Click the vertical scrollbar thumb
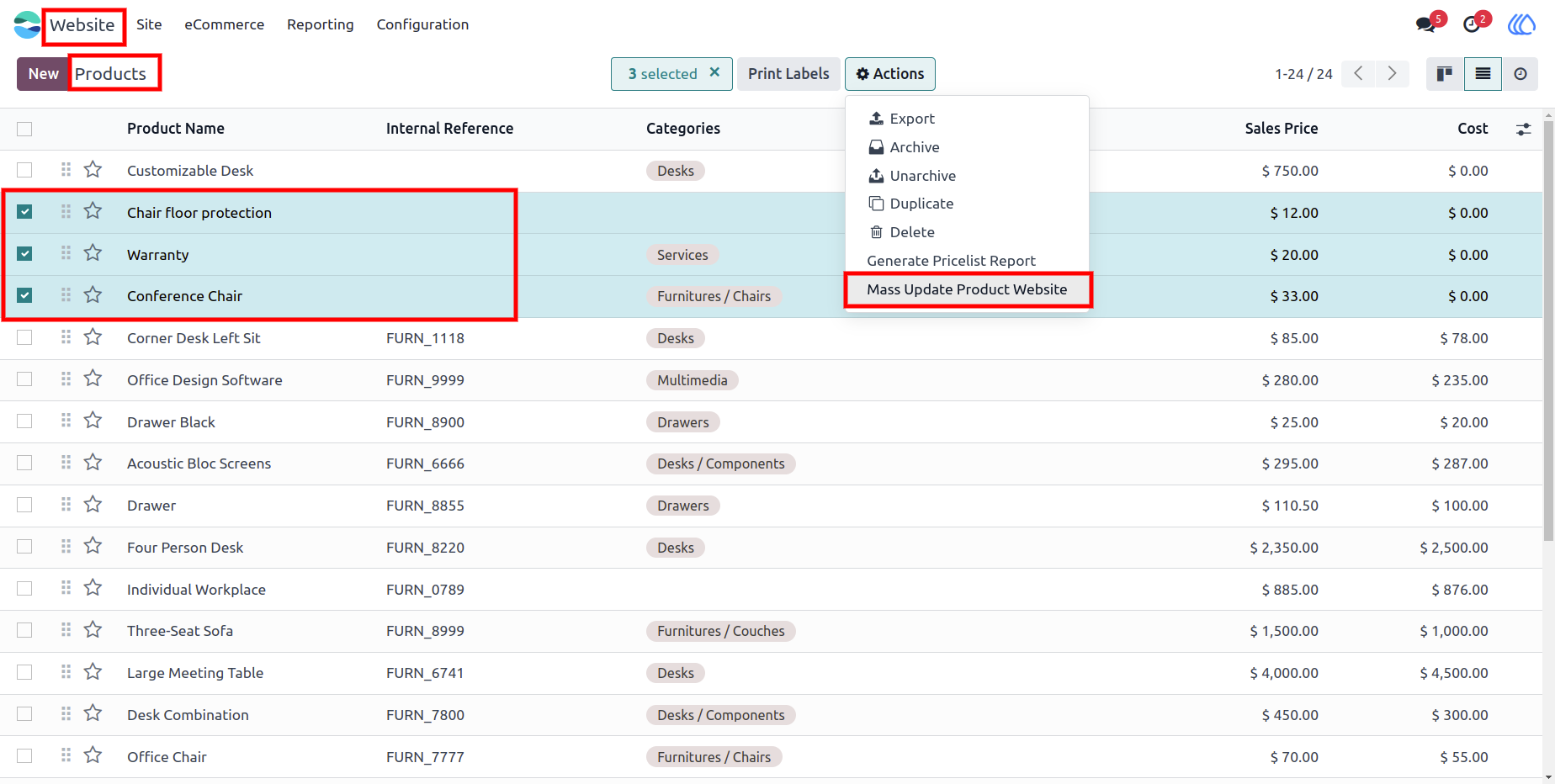Image resolution: width=1555 pixels, height=784 pixels. pos(1548,330)
